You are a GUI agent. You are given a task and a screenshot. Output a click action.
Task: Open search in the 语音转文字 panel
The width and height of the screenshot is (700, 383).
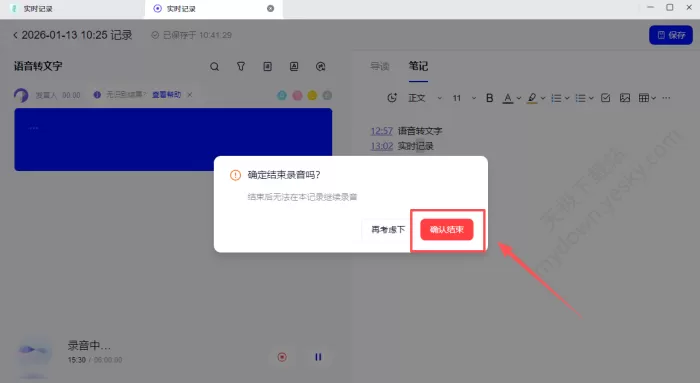pyautogui.click(x=214, y=67)
